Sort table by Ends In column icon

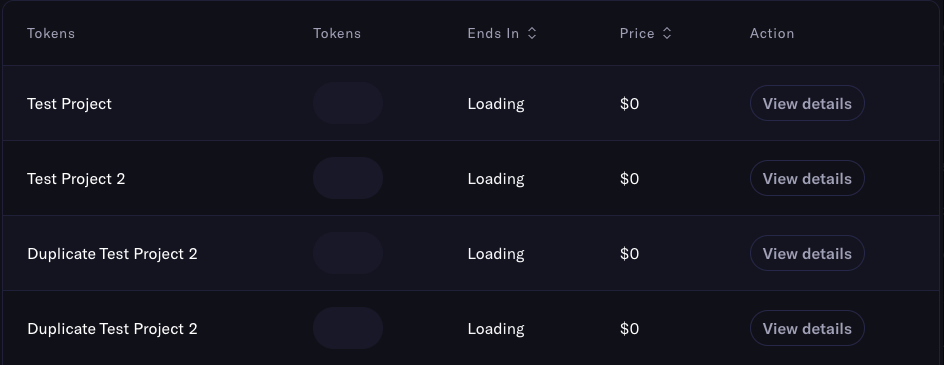click(x=532, y=33)
